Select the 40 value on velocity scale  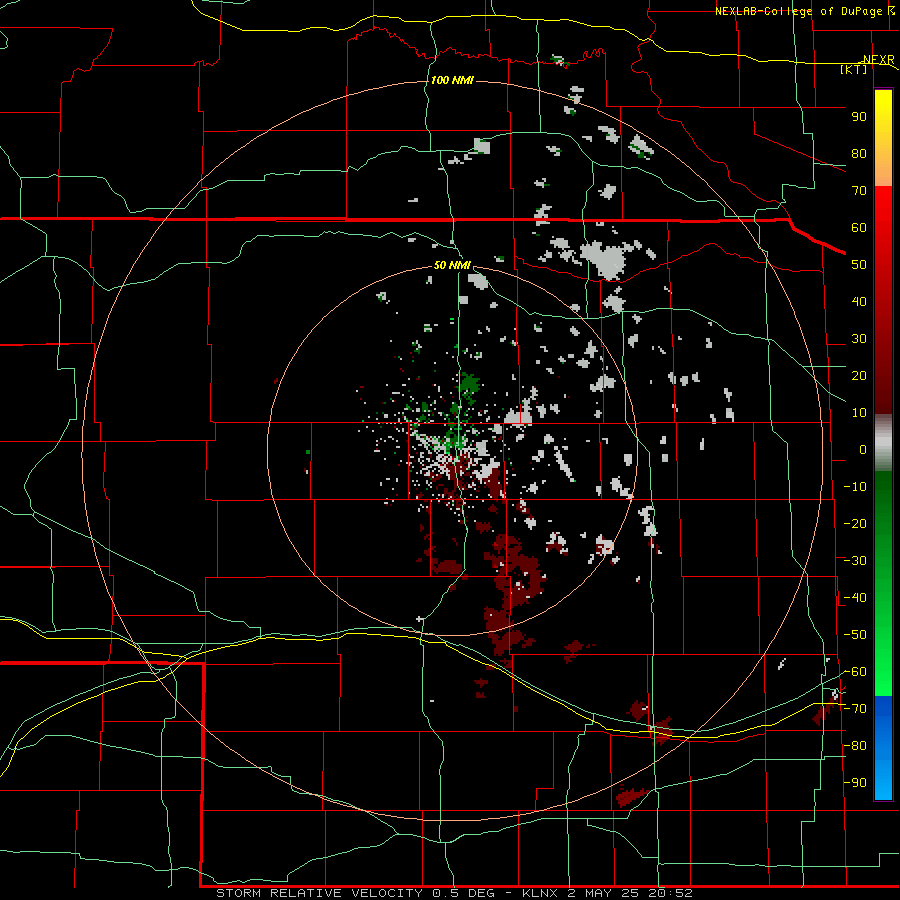pyautogui.click(x=859, y=302)
